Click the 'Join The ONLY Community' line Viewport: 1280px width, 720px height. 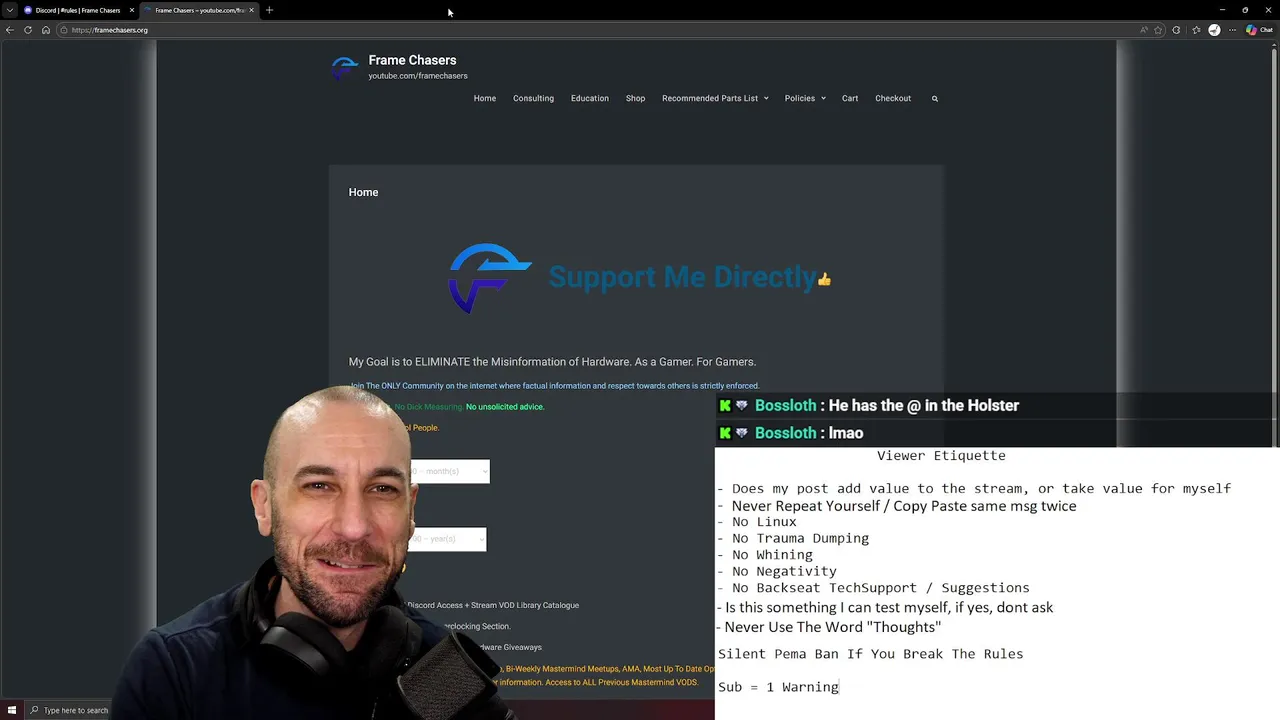pyautogui.click(x=555, y=386)
